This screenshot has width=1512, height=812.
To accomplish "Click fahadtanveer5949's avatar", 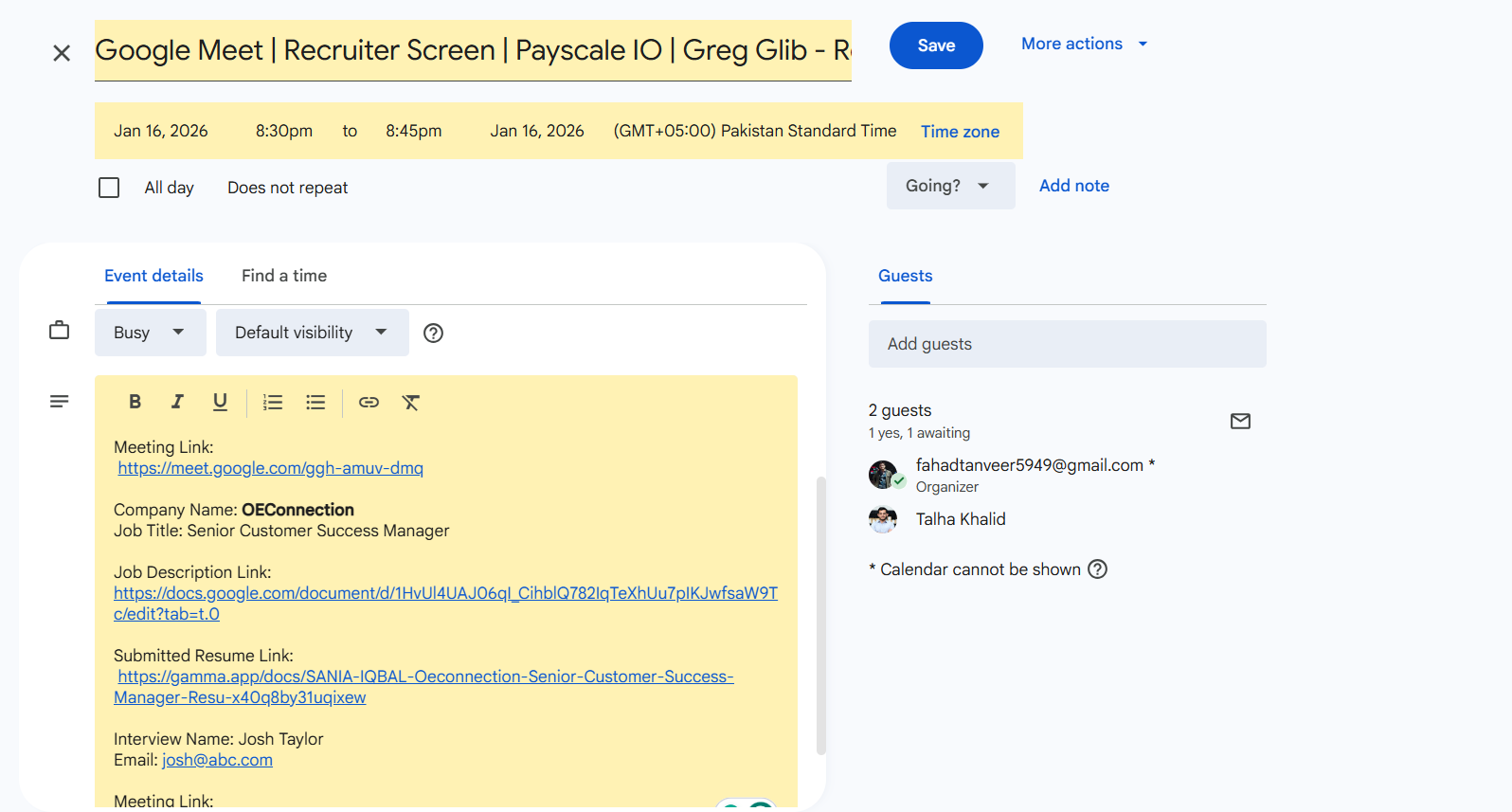I will [883, 474].
